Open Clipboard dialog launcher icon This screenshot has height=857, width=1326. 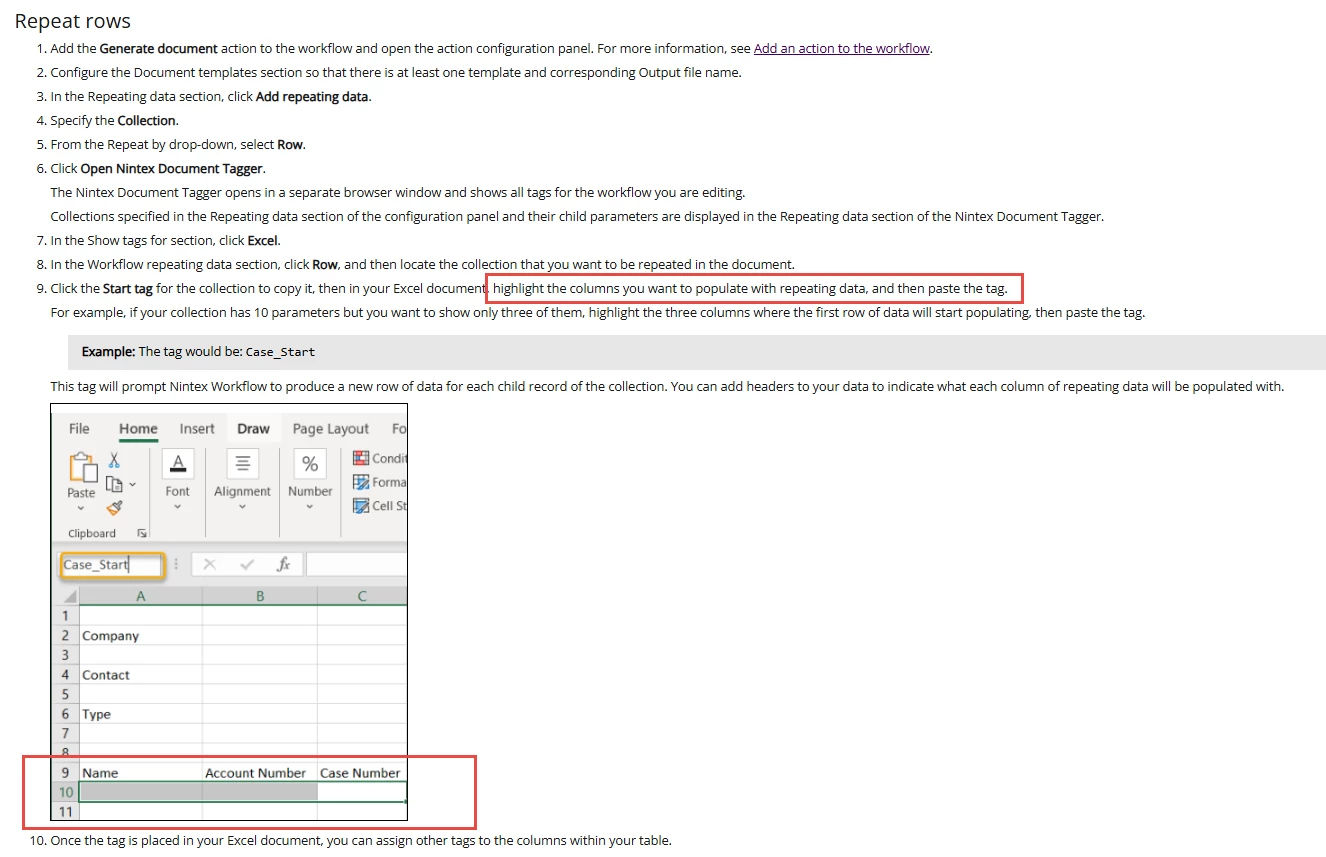tap(142, 534)
